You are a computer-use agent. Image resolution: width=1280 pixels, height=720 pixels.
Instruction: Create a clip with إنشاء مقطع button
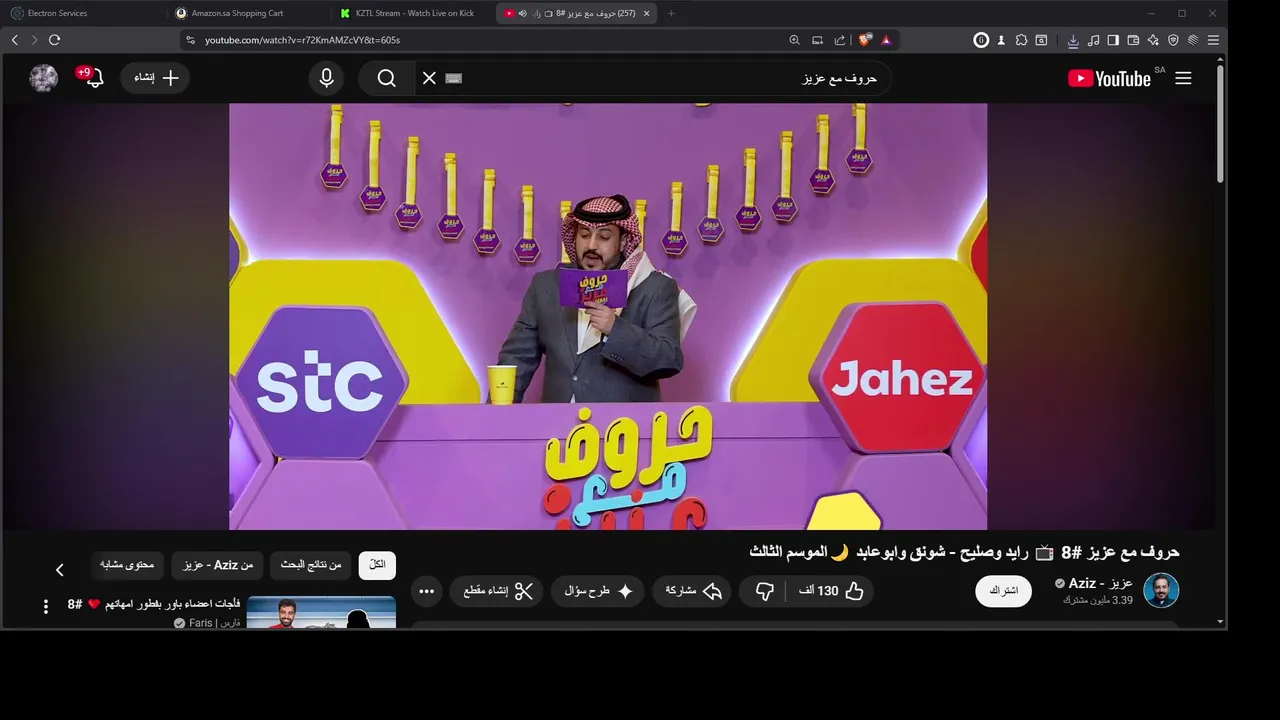point(497,591)
